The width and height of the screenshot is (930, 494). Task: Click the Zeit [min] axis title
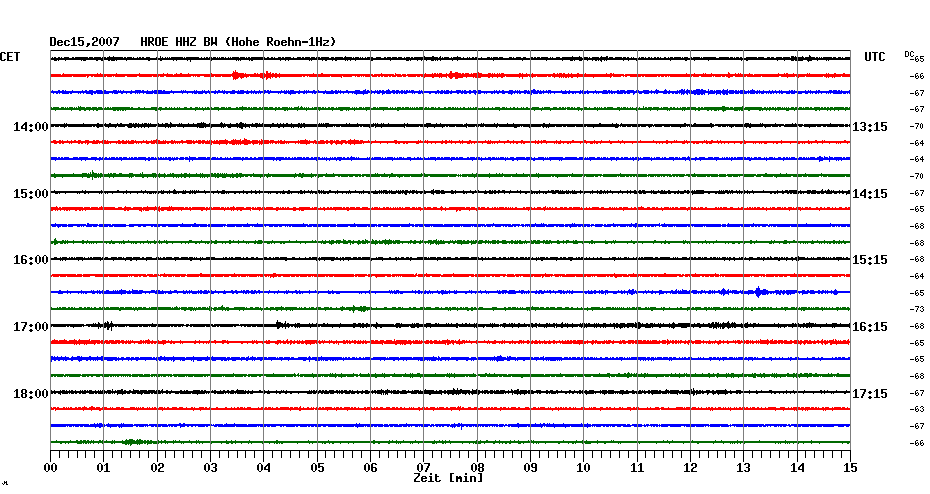448,478
